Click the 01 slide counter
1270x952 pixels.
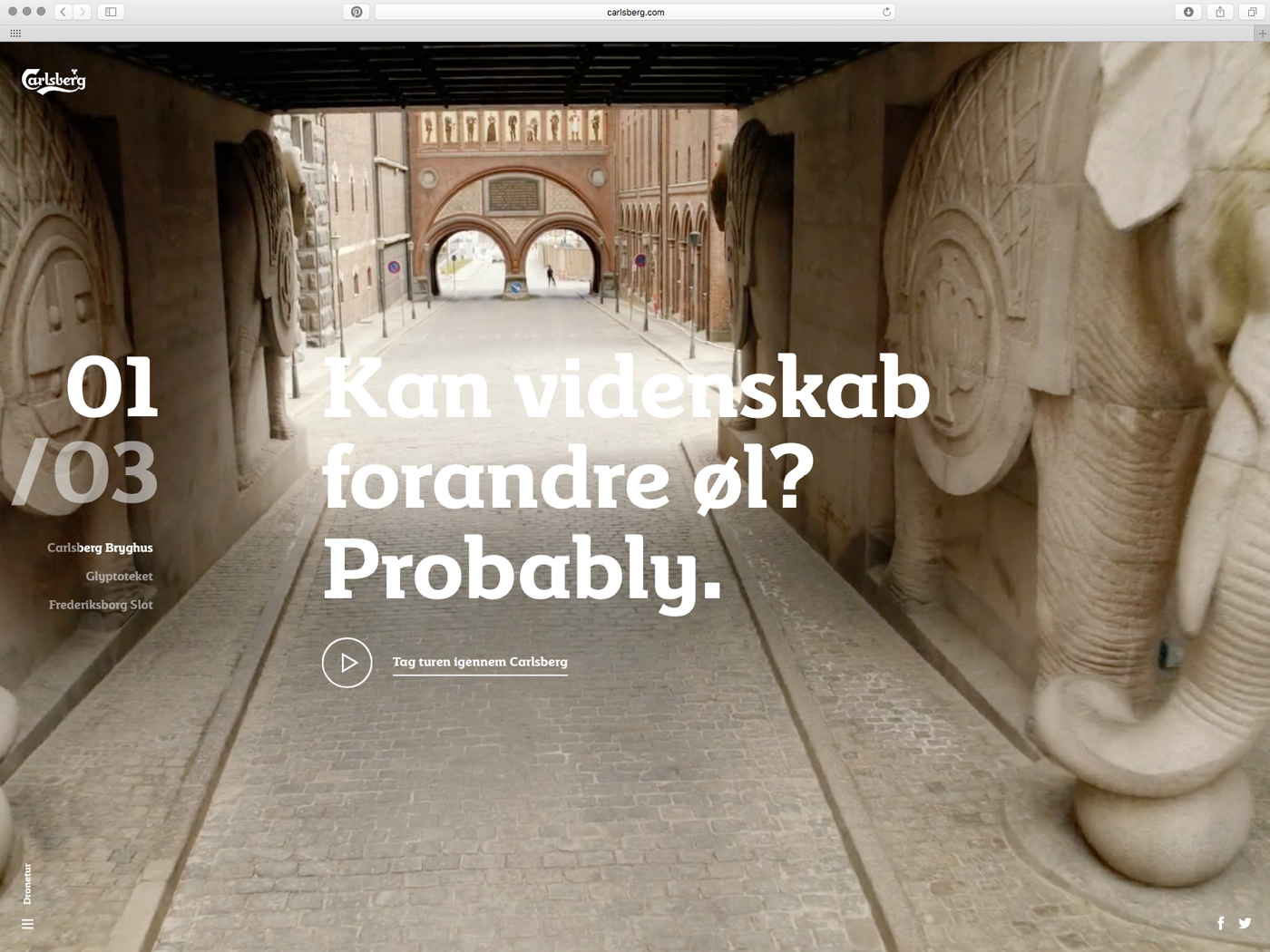coord(112,387)
